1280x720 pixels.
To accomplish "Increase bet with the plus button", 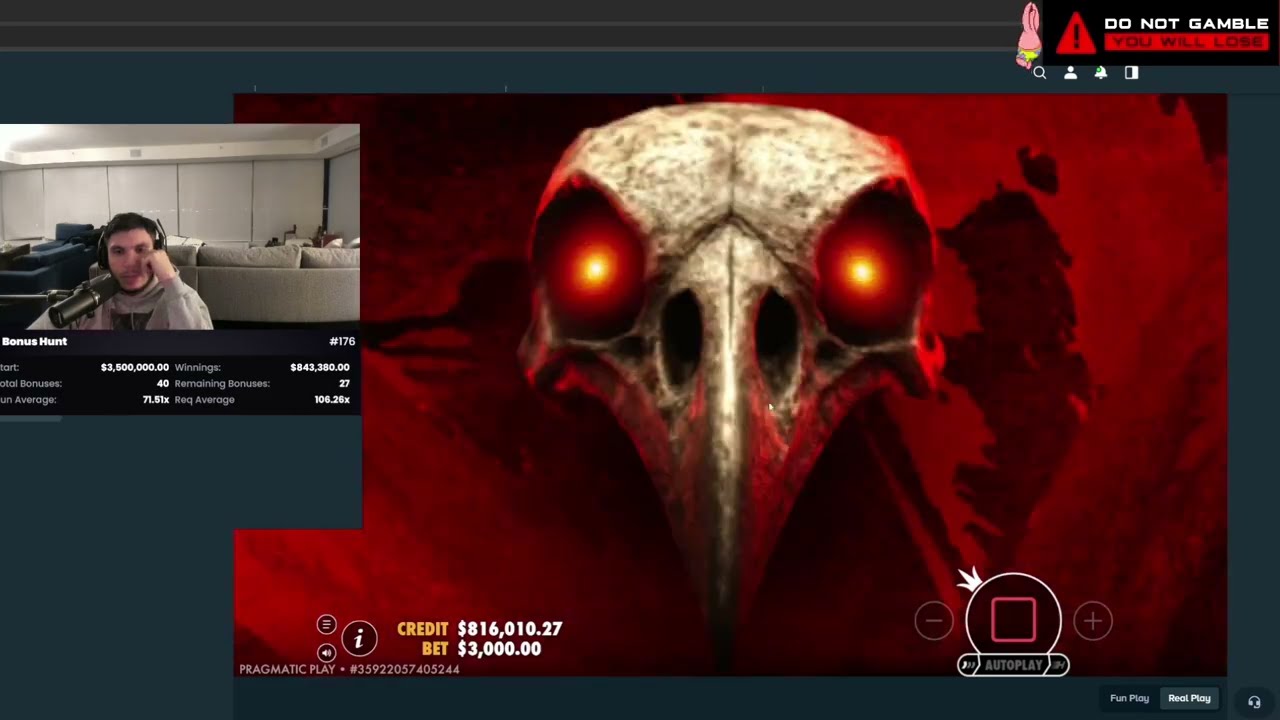I will tap(1093, 621).
